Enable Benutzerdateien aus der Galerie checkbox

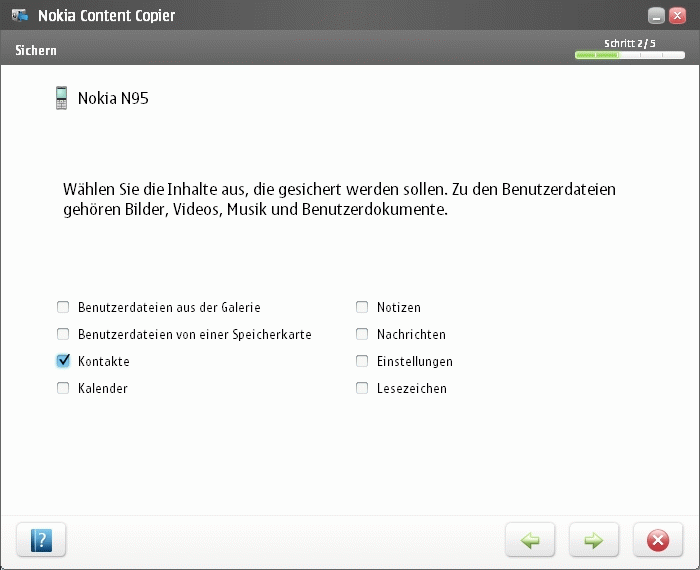[63, 308]
